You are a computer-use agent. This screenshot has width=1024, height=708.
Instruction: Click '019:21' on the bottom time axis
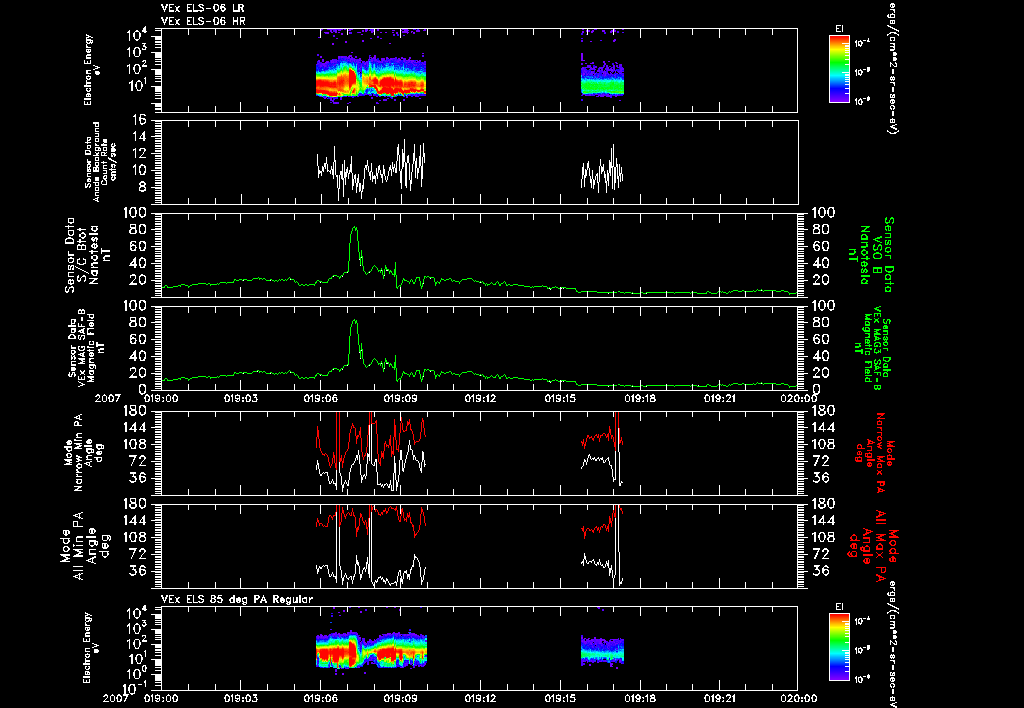(721, 698)
